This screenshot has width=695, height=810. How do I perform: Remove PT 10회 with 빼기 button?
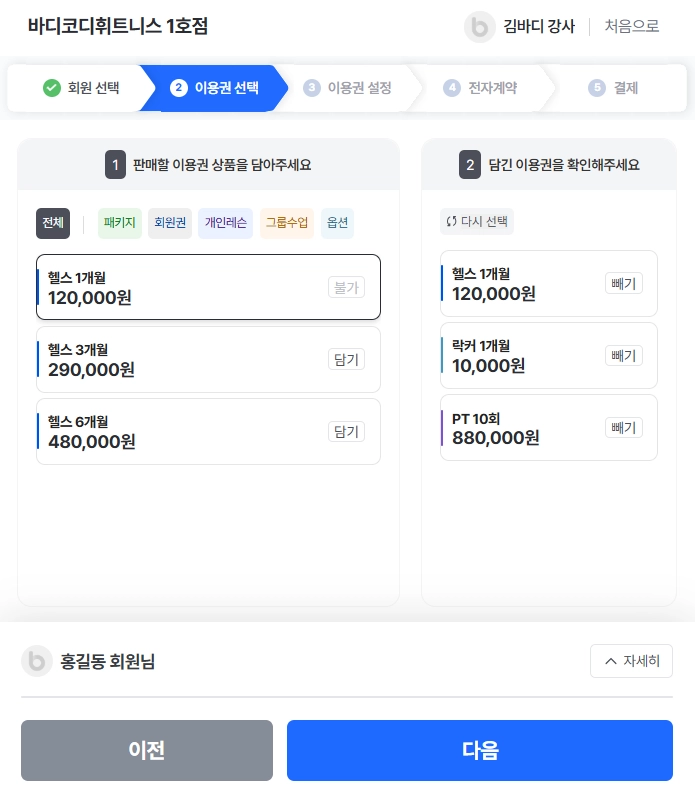623,428
